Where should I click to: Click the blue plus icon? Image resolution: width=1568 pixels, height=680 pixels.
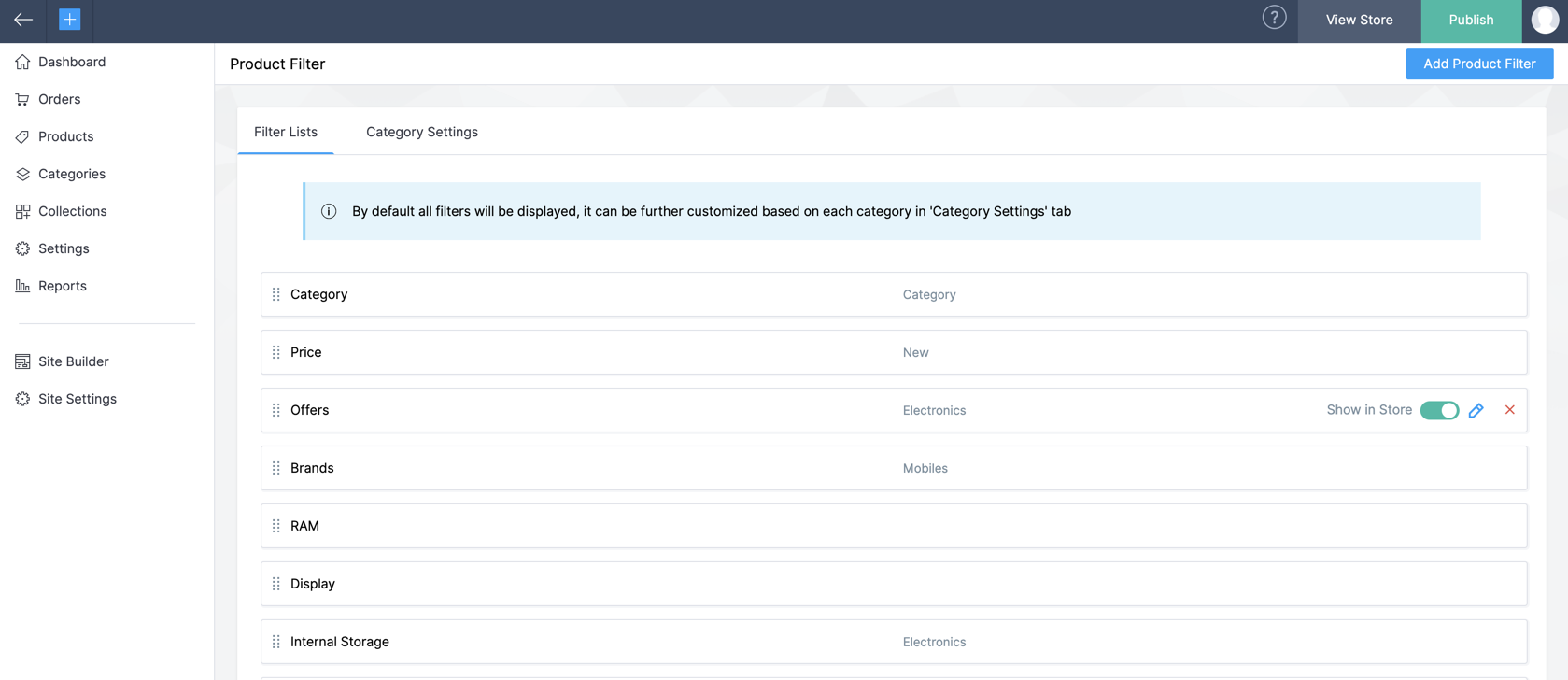coord(69,20)
